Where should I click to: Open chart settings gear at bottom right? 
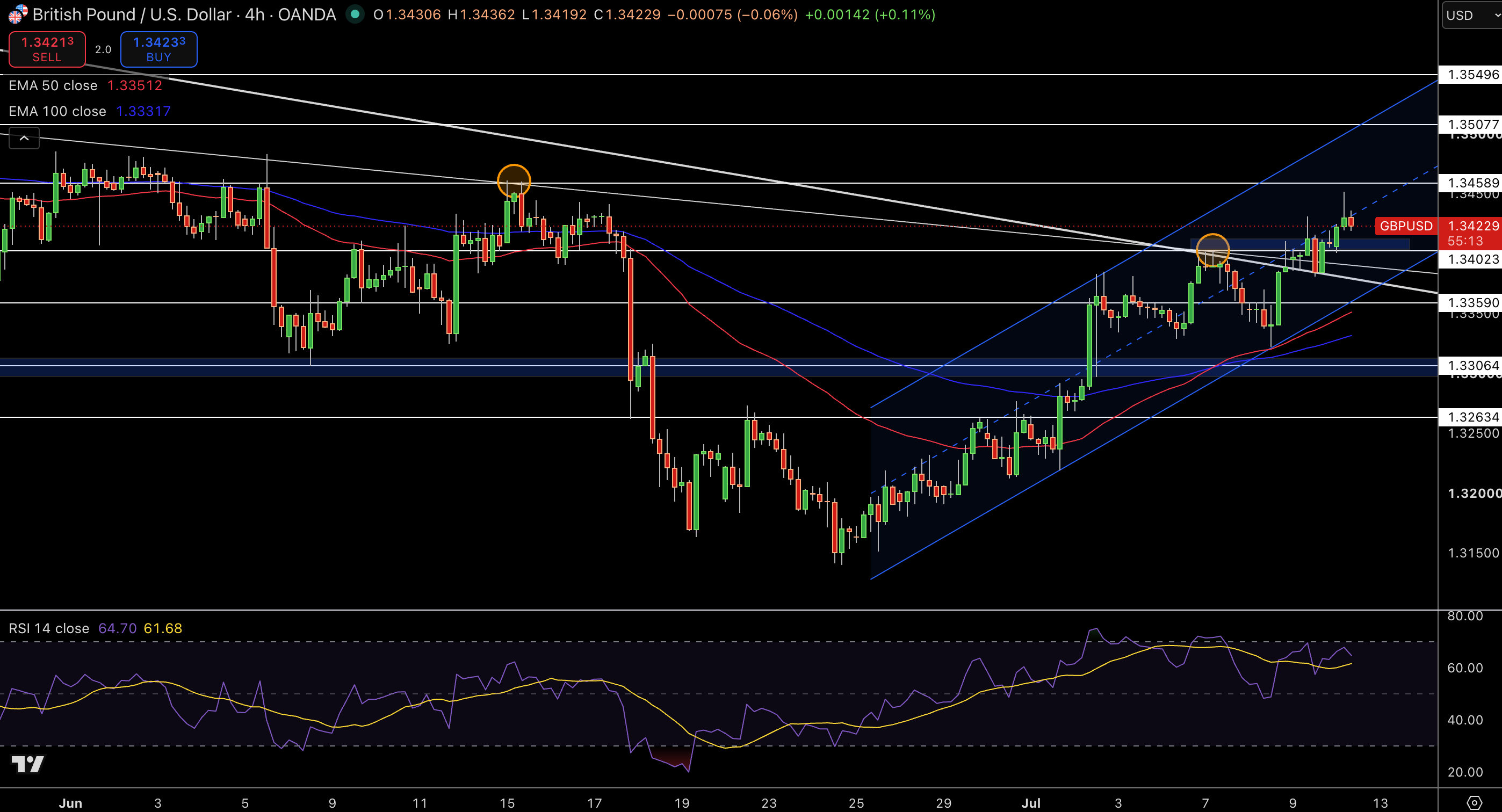point(1475,802)
